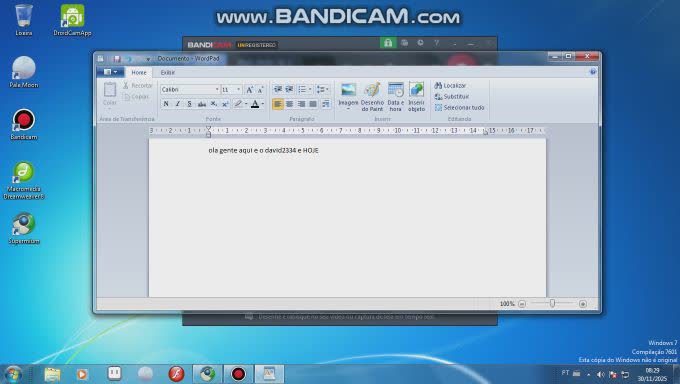
Task: Expand the bullet list style arrow
Action: click(310, 89)
